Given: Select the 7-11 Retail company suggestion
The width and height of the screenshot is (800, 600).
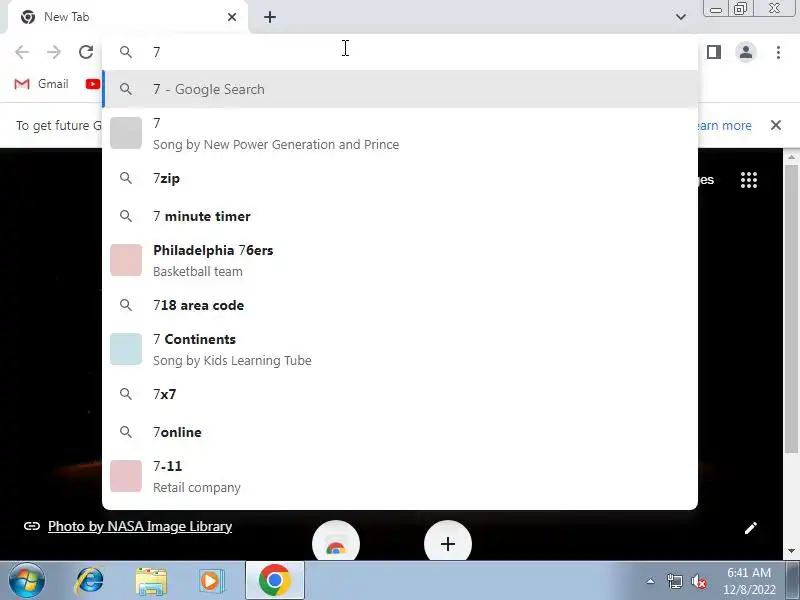Looking at the screenshot, I should [399, 477].
